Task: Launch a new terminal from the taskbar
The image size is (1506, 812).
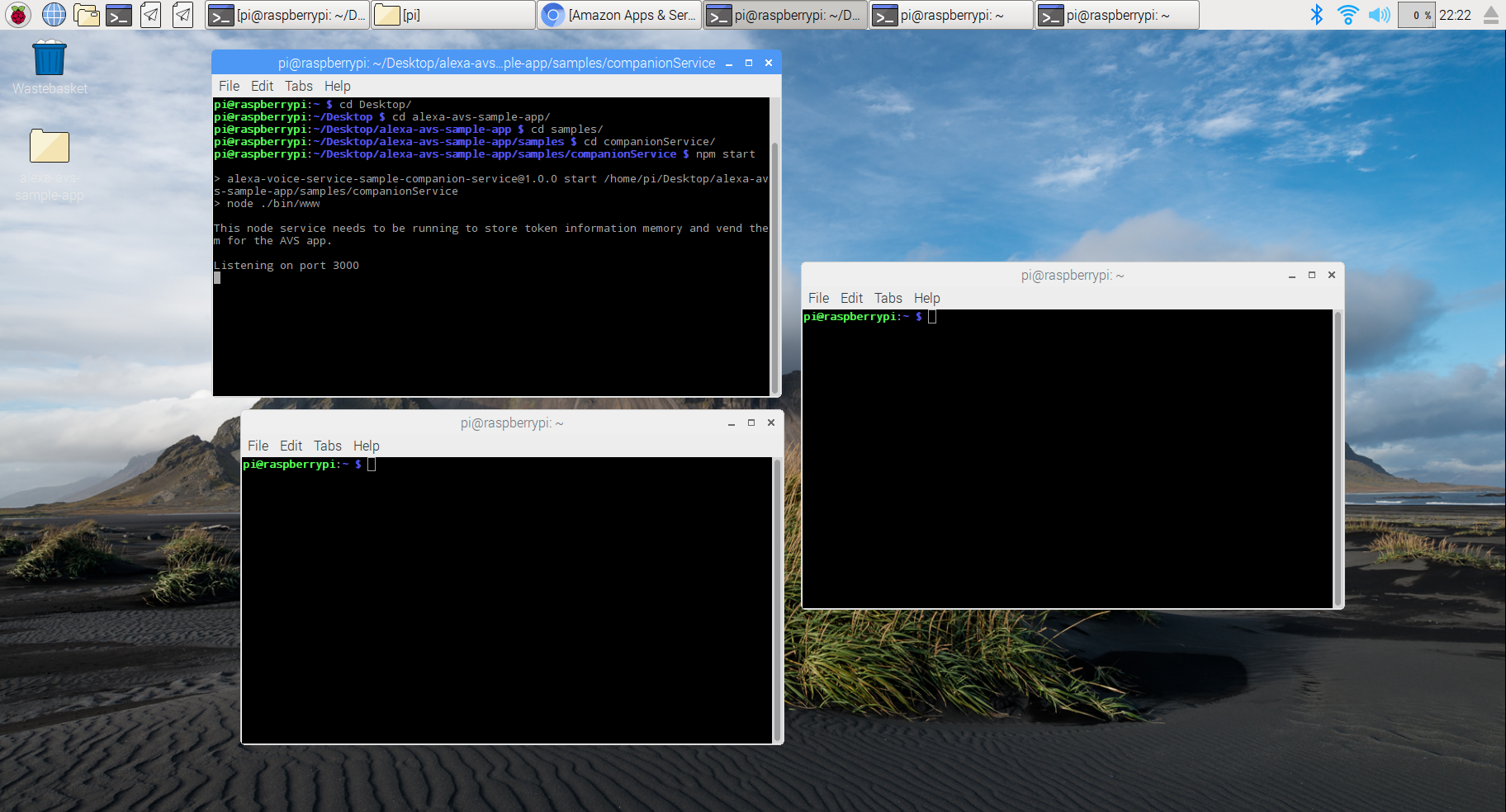Action: tap(117, 14)
